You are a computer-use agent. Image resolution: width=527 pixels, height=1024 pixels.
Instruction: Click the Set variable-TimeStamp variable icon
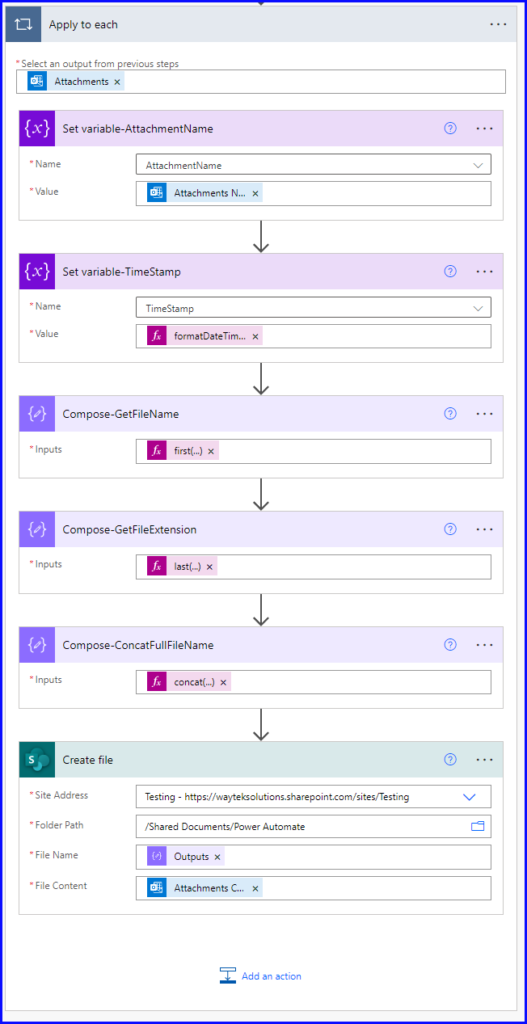point(35,272)
